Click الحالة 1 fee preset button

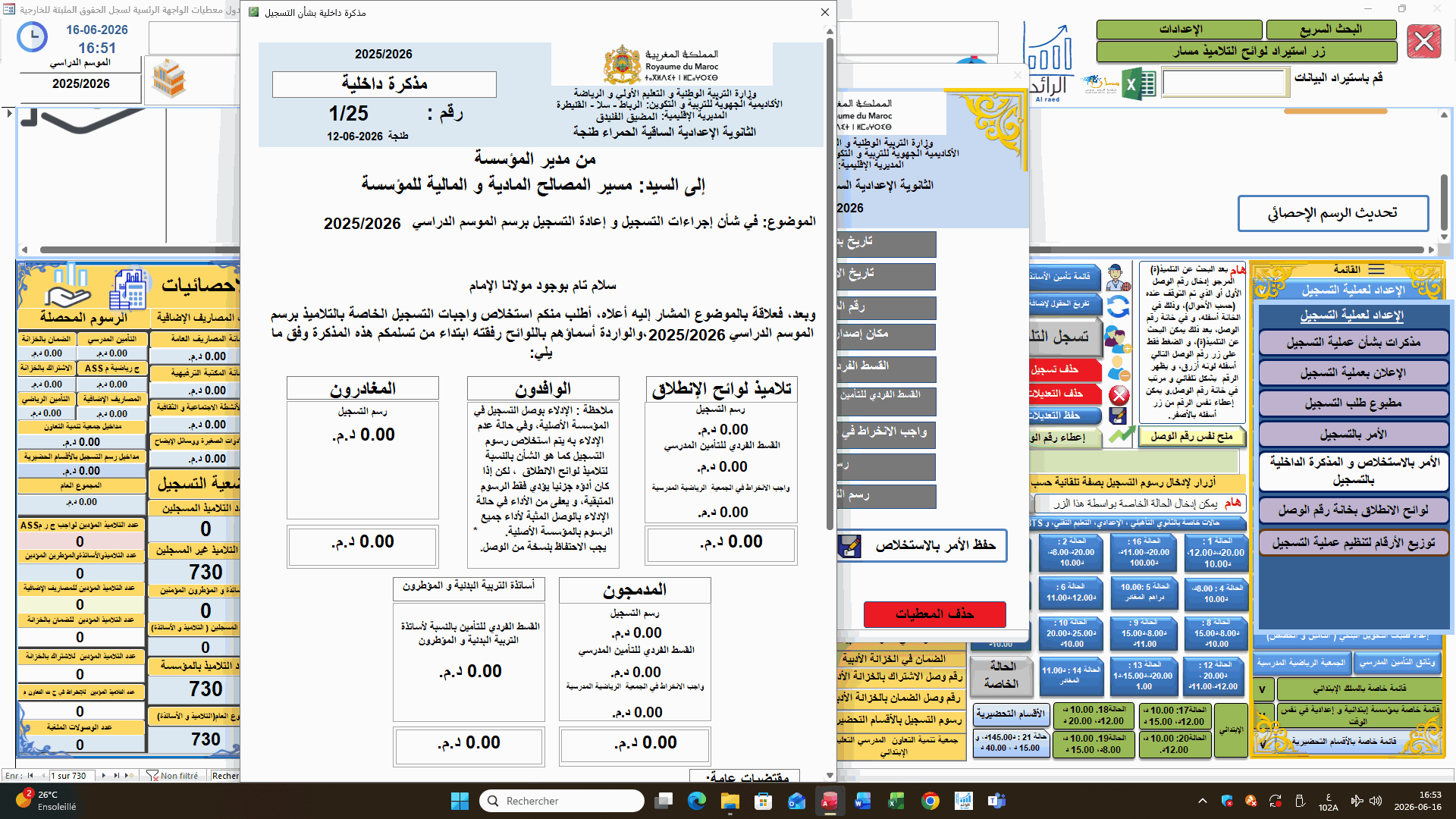coord(1217,552)
